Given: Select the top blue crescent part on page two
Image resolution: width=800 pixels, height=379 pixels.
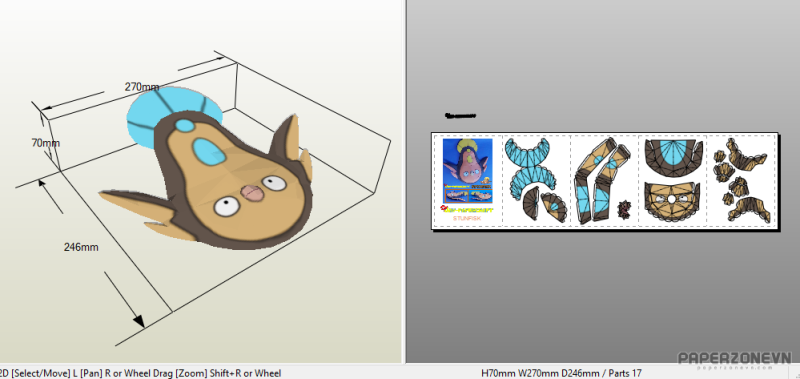Looking at the screenshot, I should 527,152.
